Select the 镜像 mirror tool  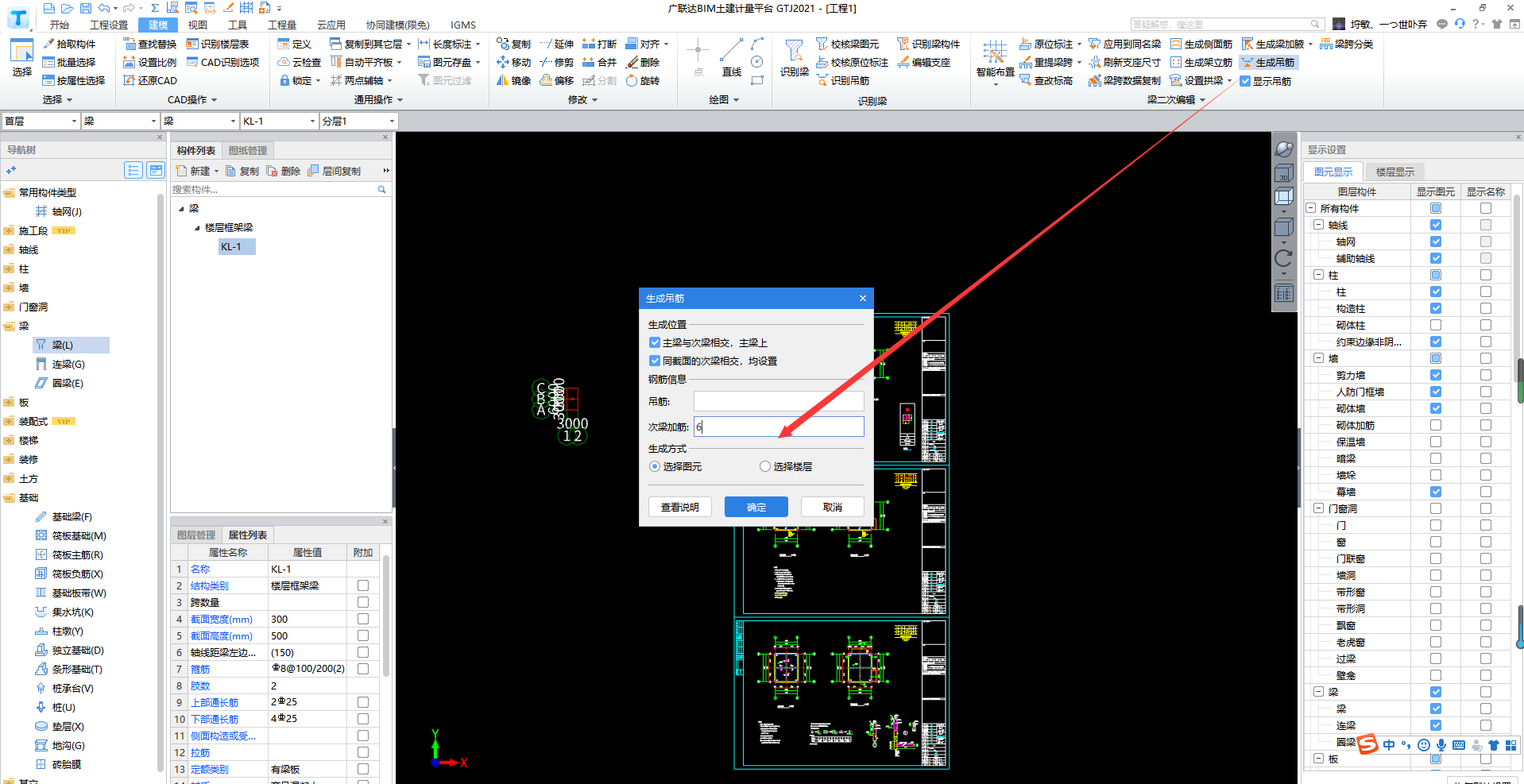(513, 80)
